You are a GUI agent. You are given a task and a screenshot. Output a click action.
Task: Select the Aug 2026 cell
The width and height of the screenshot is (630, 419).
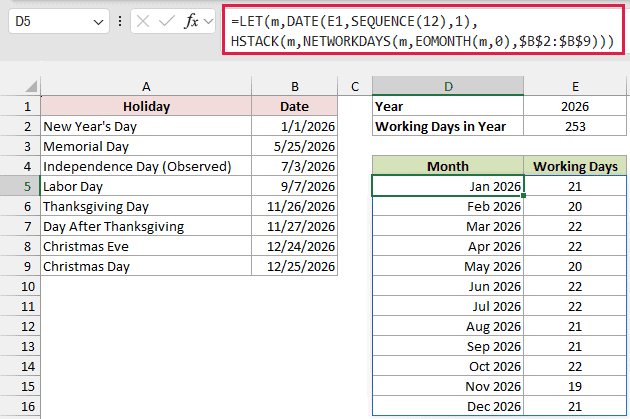tap(448, 326)
